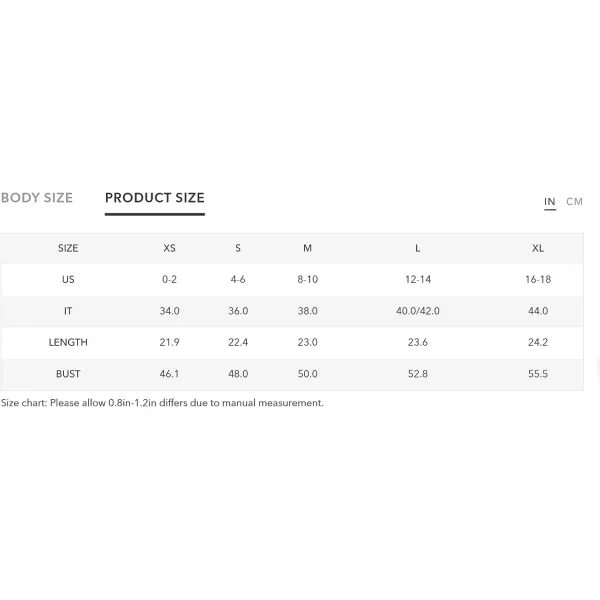Click the L column header
Viewport: 600px width, 600px height.
tap(417, 248)
